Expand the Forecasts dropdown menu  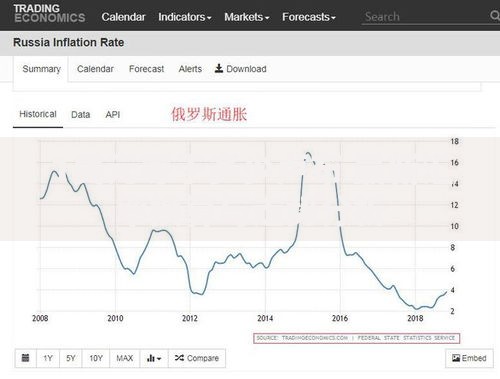(x=309, y=17)
